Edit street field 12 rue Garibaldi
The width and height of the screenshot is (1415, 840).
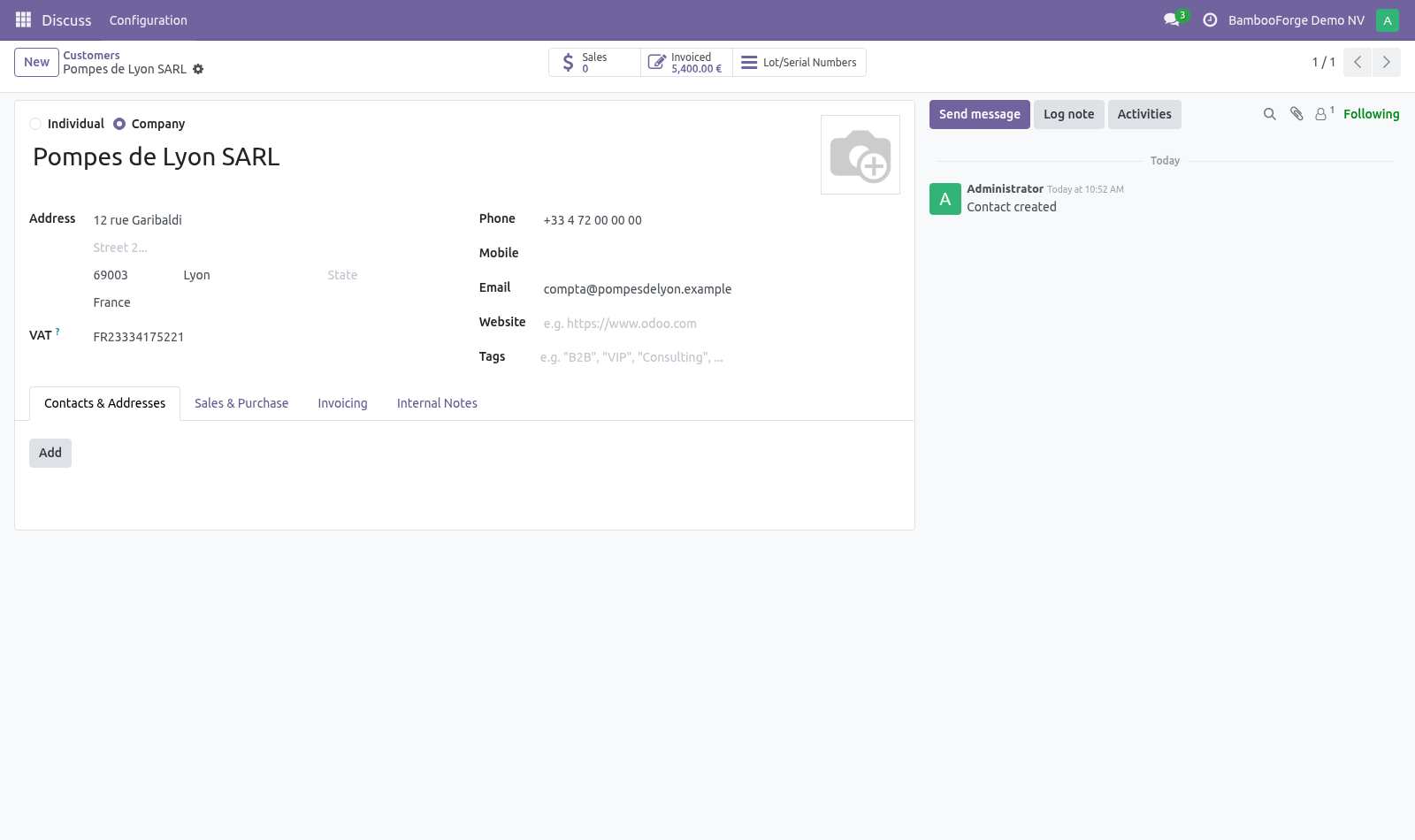click(x=272, y=220)
